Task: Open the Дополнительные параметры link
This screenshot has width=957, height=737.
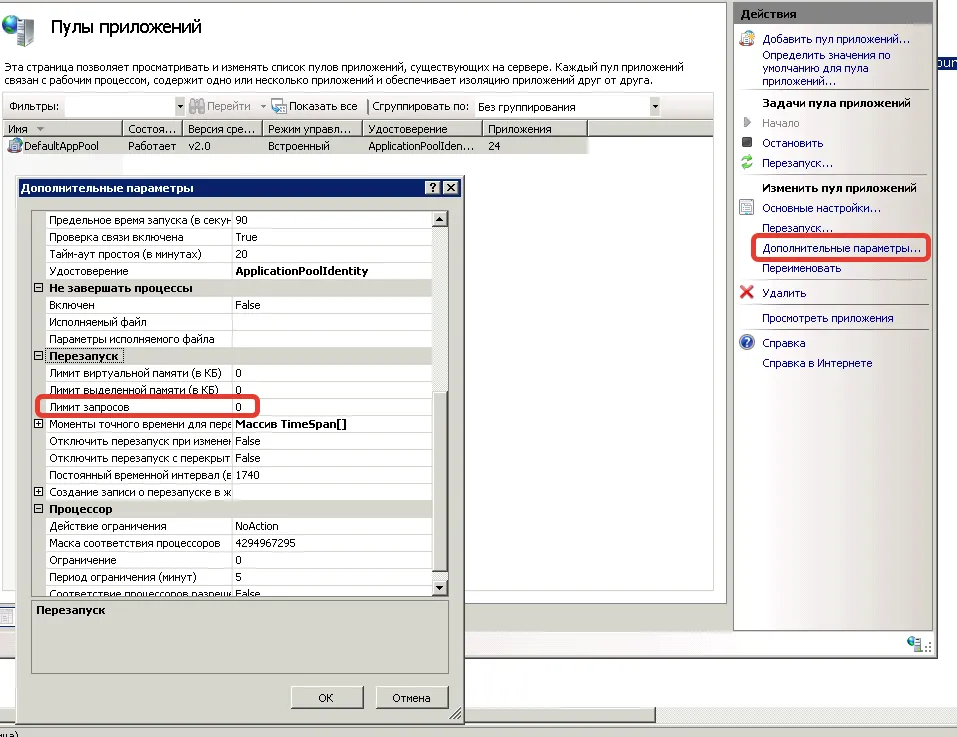Action: (840, 247)
